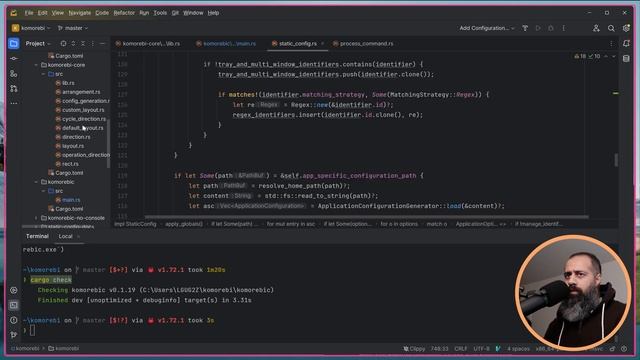This screenshot has height=360, width=640.
Task: Click the editor vertical scrollbar thumb
Action: (x=616, y=160)
